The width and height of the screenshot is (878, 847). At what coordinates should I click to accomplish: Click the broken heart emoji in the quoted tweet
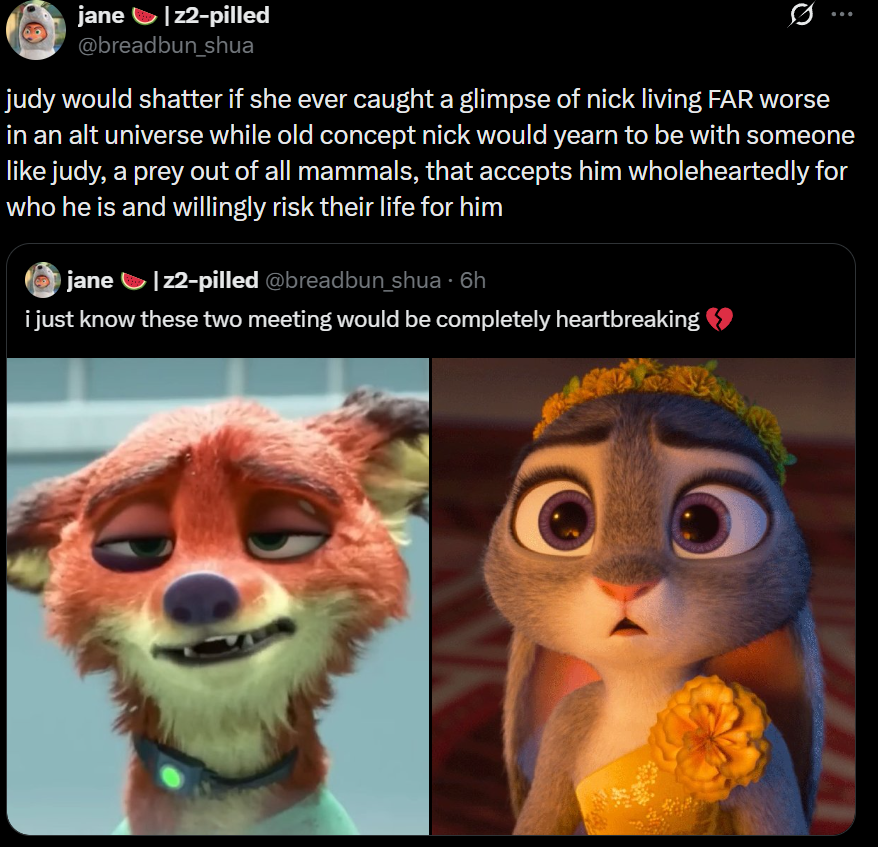(x=719, y=320)
